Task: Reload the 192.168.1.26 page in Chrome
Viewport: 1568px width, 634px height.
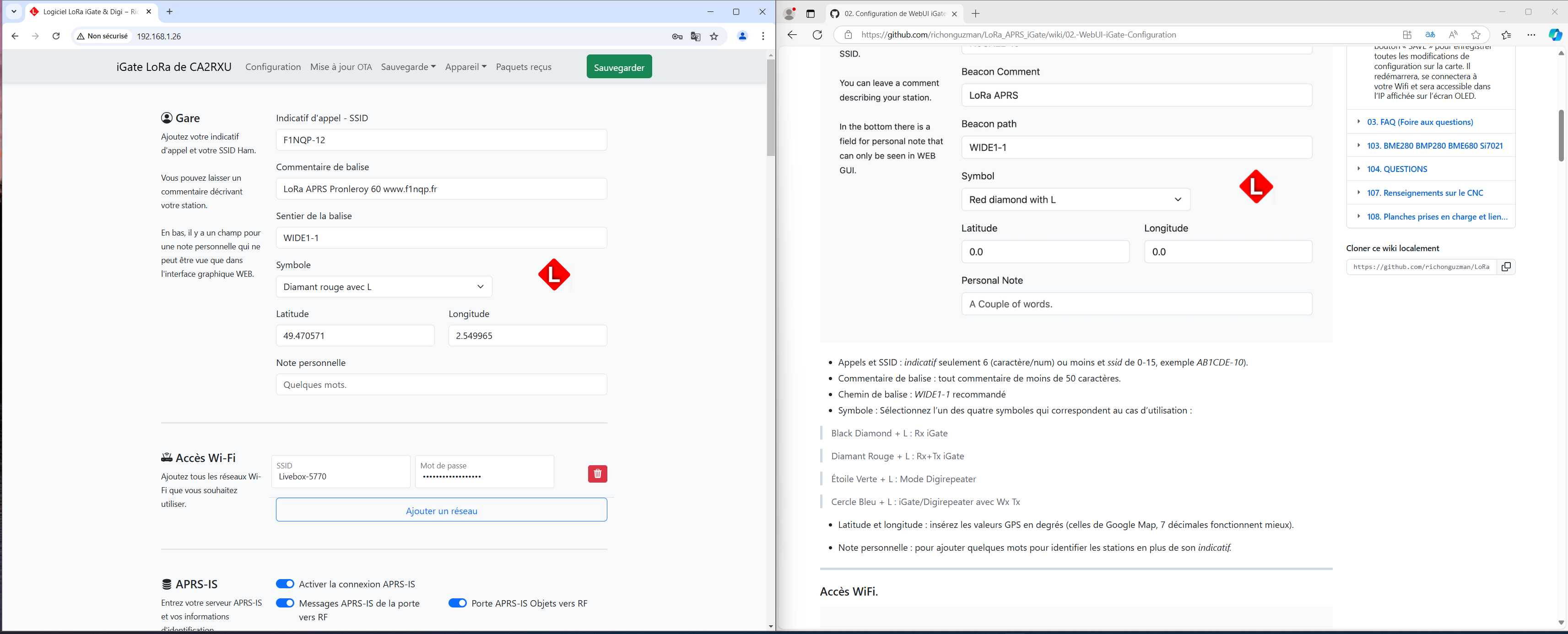Action: [x=56, y=36]
